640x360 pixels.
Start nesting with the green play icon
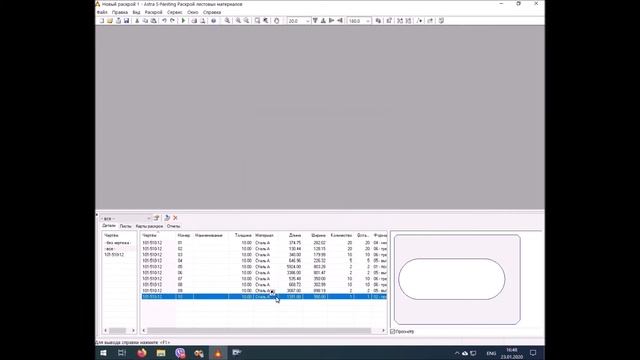click(183, 20)
